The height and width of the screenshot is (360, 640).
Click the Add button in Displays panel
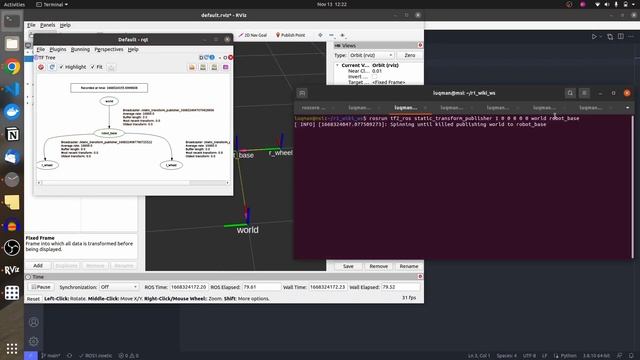coord(38,266)
